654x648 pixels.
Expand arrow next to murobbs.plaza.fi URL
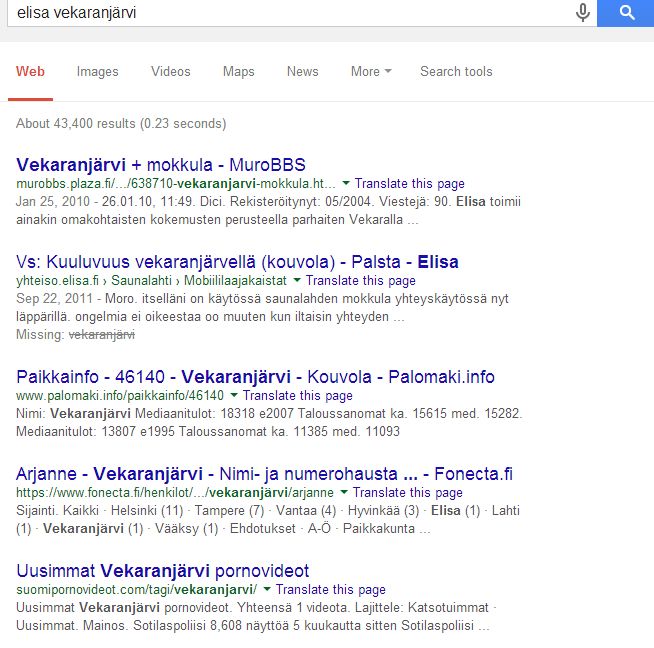coord(346,183)
